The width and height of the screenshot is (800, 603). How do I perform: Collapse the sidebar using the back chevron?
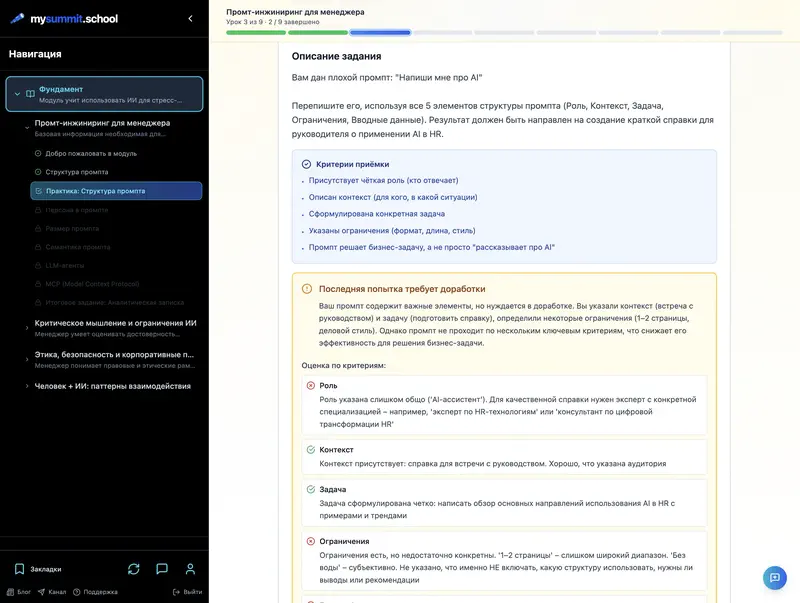pyautogui.click(x=190, y=17)
